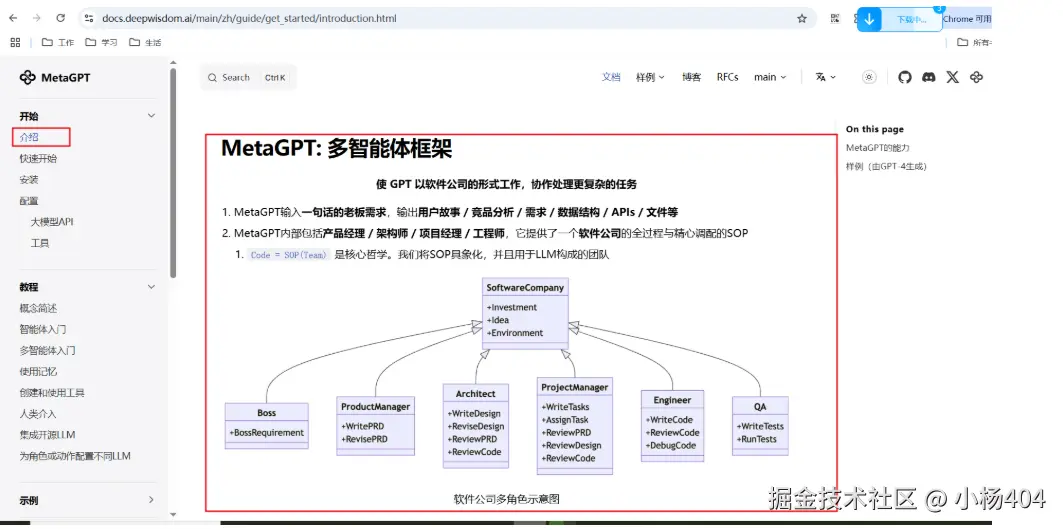This screenshot has height=530, width=1063.
Task: Click the ProductManager class box title
Action: point(376,407)
